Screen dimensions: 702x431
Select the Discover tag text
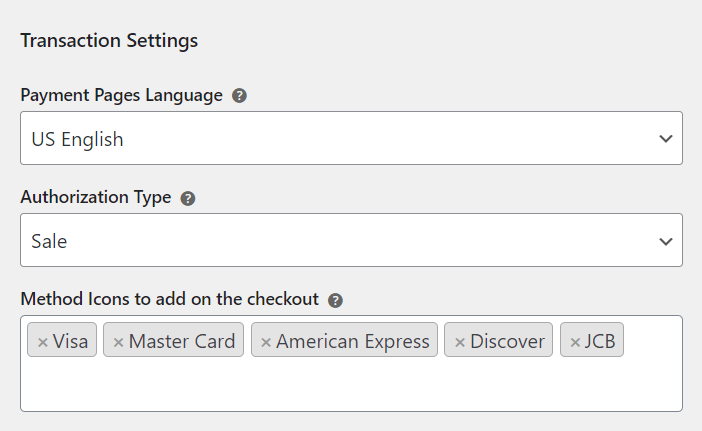tap(508, 342)
